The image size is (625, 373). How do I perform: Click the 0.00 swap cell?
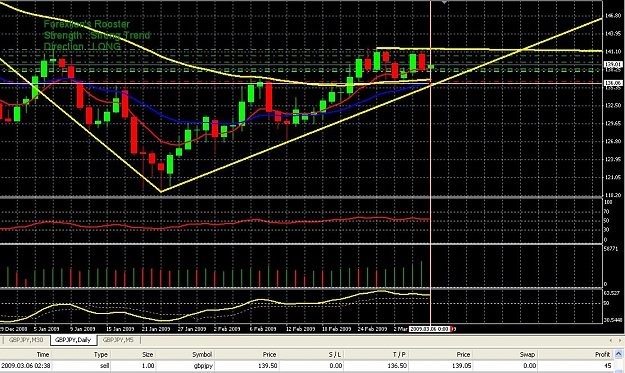pyautogui.click(x=529, y=366)
